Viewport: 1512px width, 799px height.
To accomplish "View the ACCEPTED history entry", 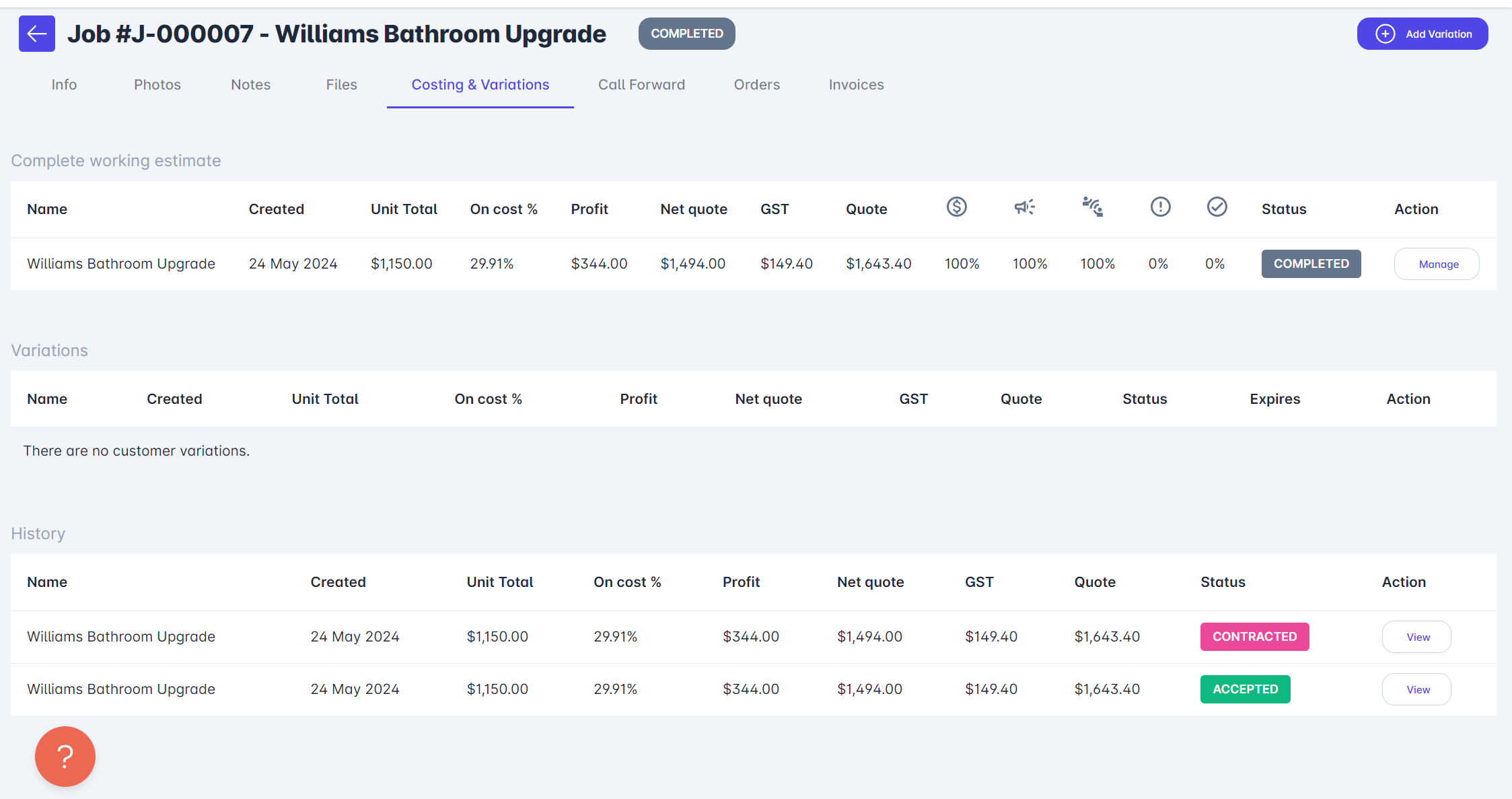I will pos(1417,689).
